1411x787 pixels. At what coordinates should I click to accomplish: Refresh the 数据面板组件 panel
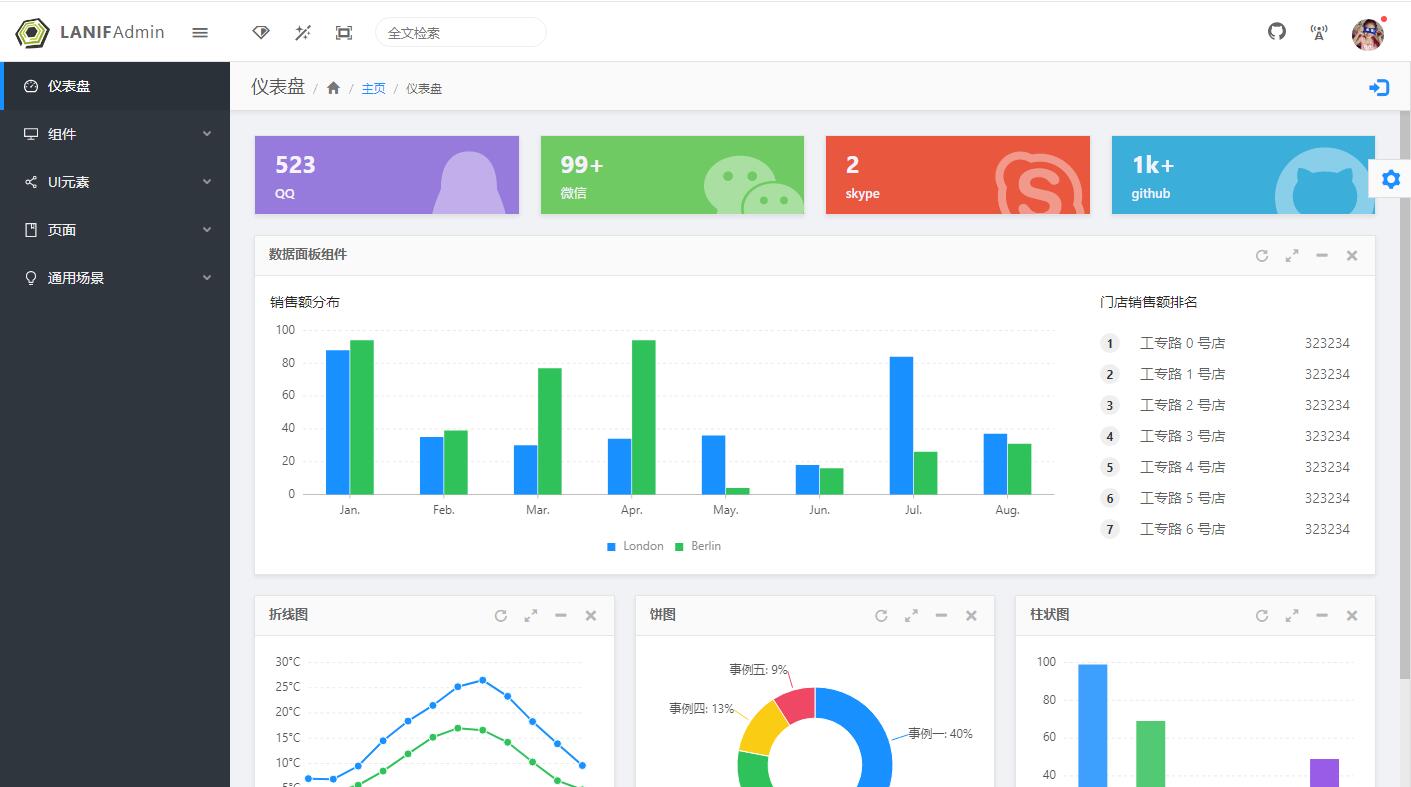coord(1262,256)
